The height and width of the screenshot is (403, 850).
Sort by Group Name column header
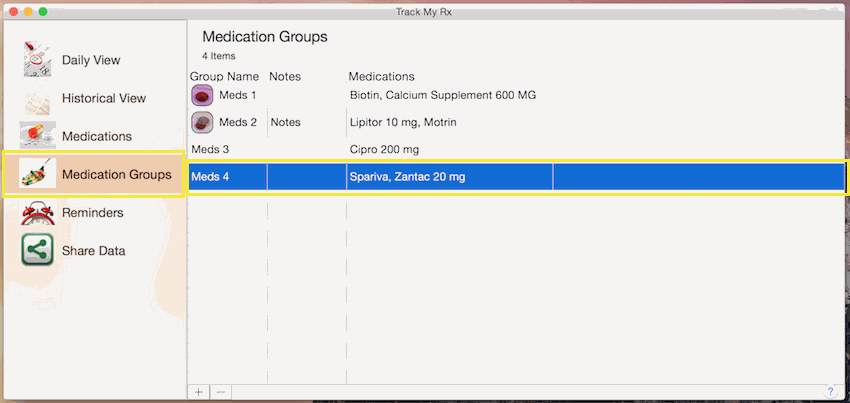coord(224,76)
